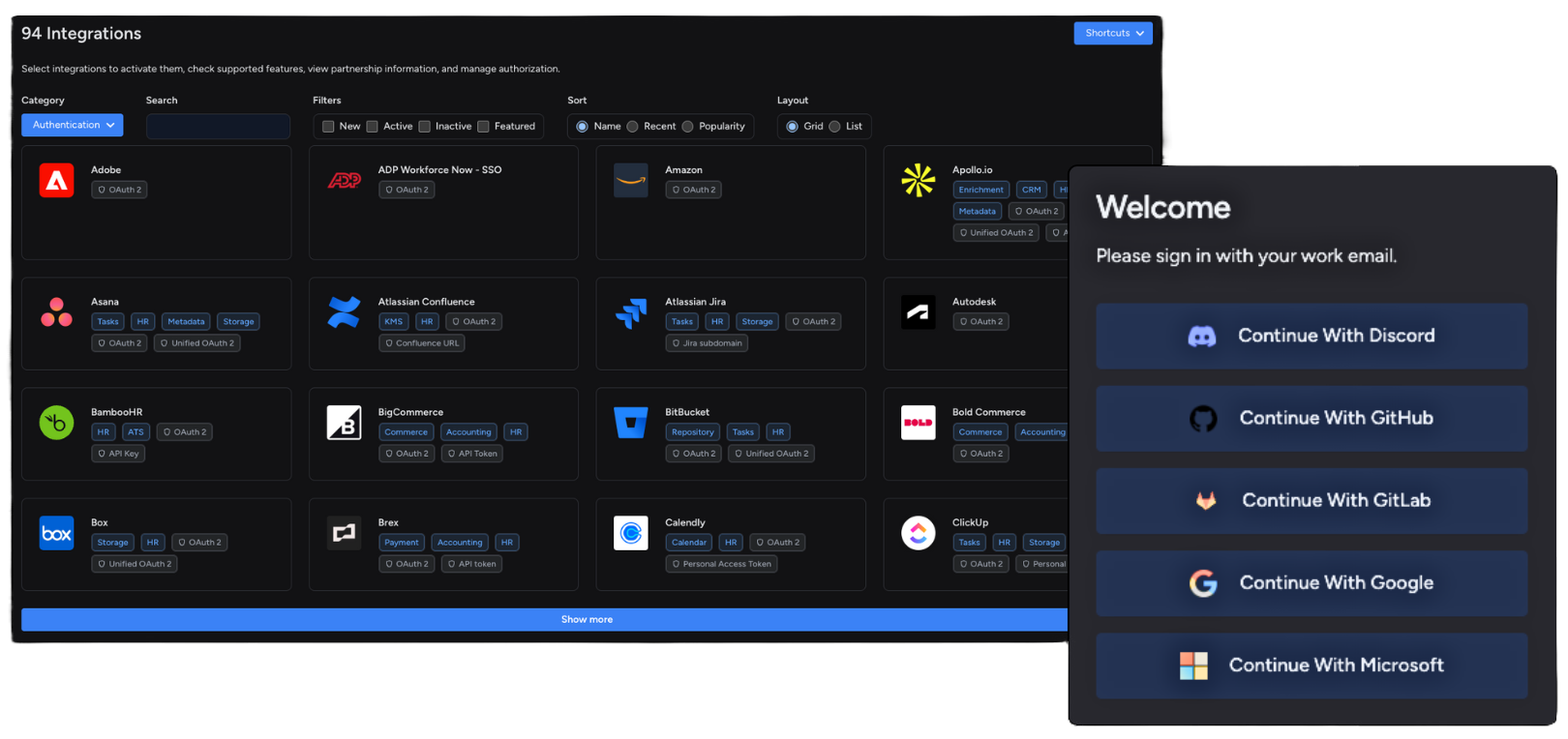Click the Google G logo
Image resolution: width=1568 pixels, height=739 pixels.
1203,583
